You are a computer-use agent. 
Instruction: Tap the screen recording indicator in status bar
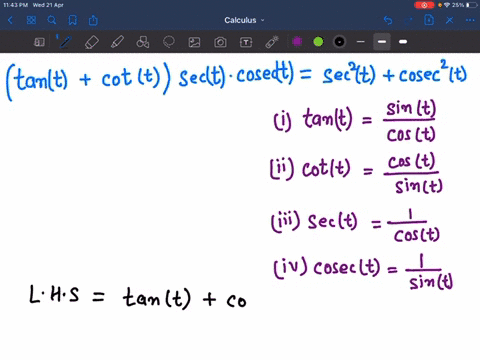click(x=424, y=5)
